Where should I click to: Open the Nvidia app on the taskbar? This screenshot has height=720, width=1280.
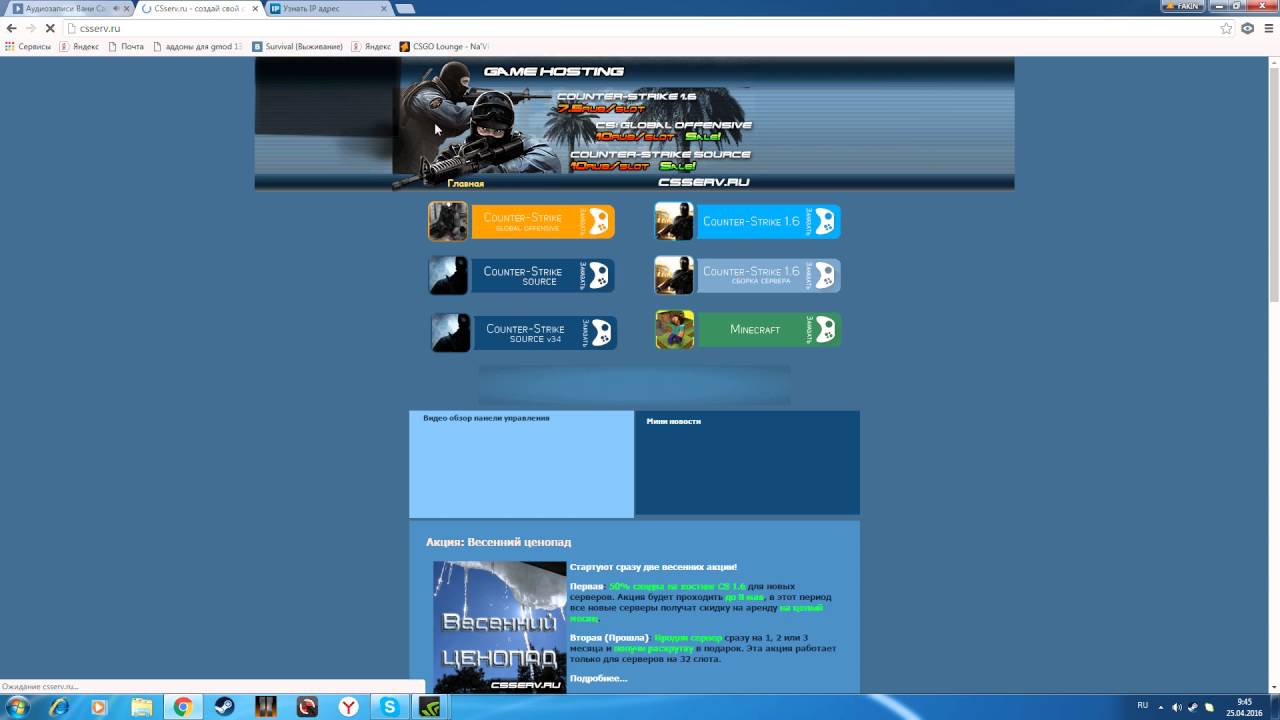point(431,707)
